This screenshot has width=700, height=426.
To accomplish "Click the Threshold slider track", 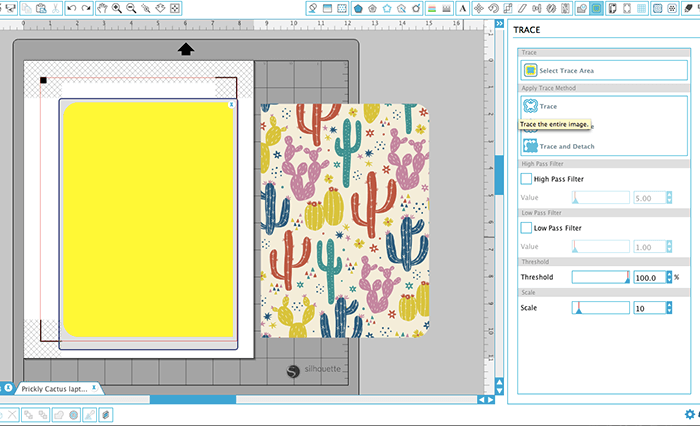I will [x=601, y=277].
